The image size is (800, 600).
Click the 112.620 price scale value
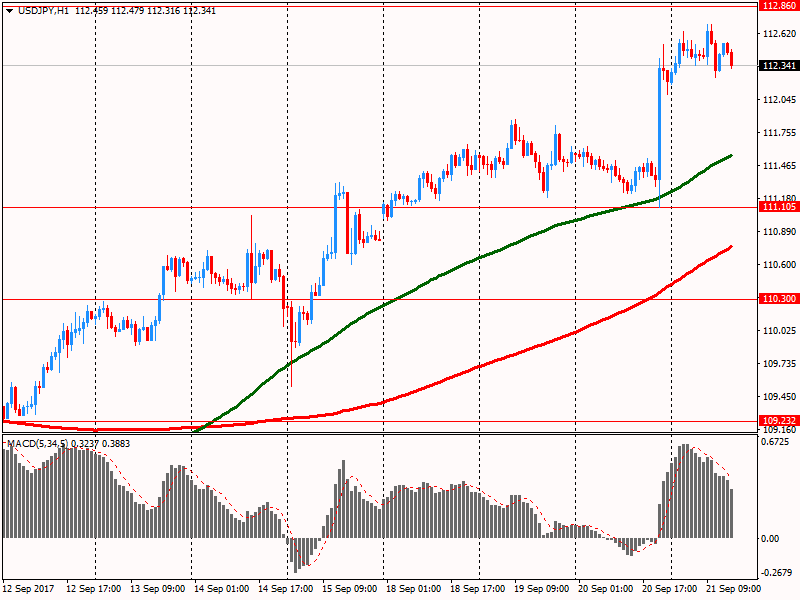779,34
